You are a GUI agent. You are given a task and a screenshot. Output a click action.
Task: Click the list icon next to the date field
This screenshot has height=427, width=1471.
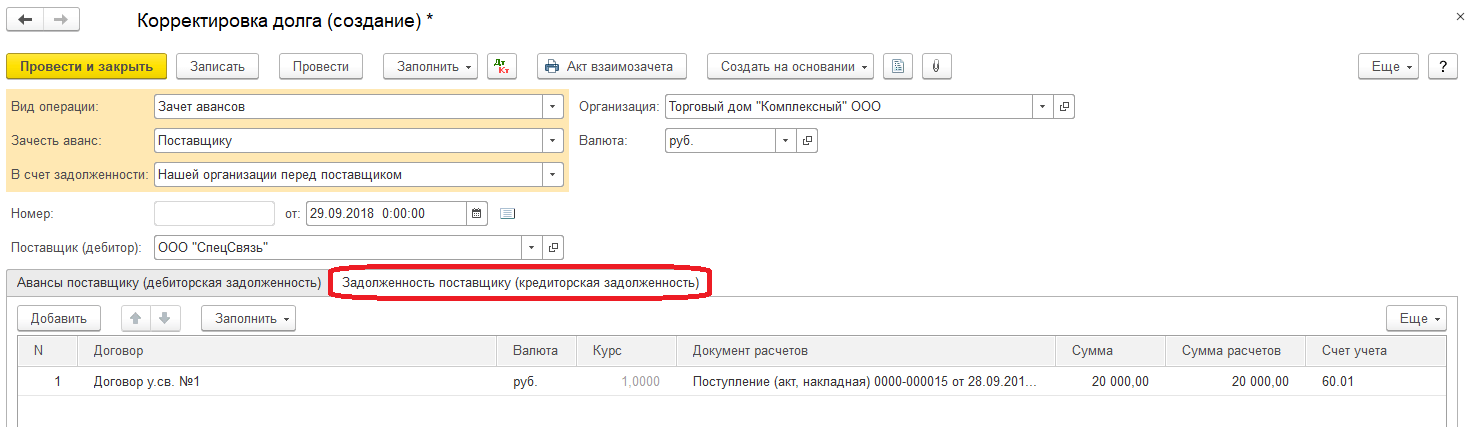507,213
